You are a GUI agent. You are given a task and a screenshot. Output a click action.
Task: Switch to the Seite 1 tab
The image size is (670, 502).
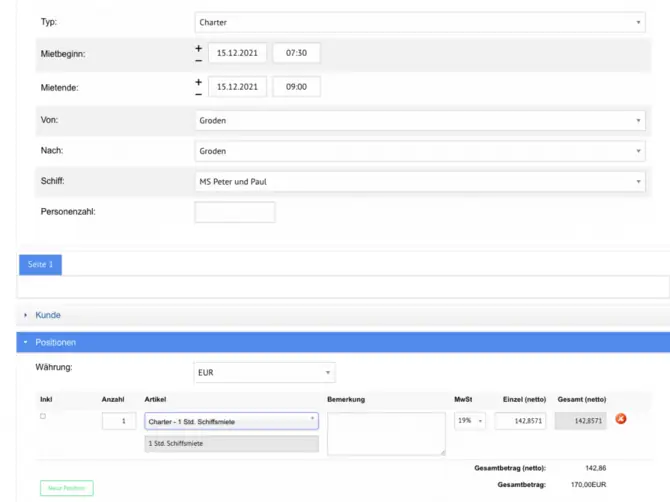coord(41,264)
